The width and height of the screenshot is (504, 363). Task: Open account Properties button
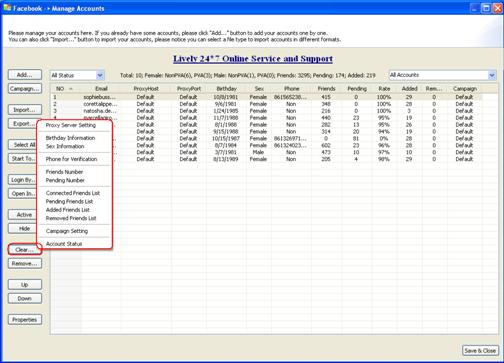tap(25, 320)
